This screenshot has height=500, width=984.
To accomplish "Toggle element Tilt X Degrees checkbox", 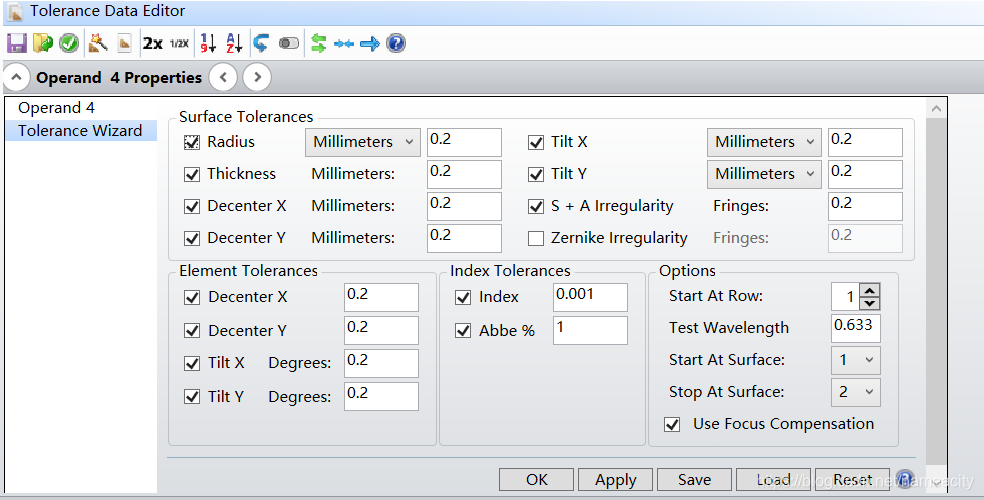I will (x=192, y=363).
